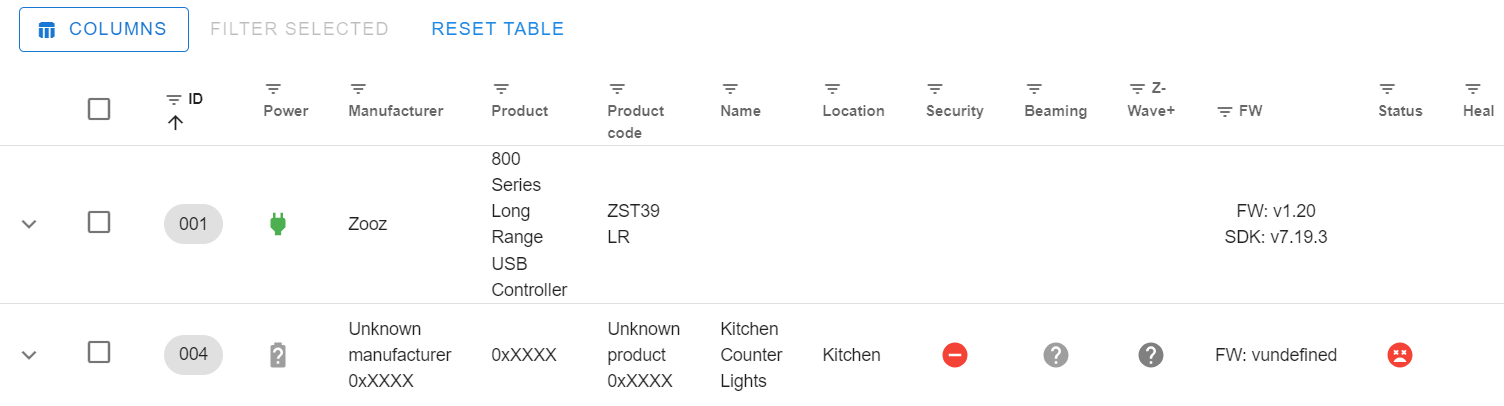Expand the Zooz controller row 001
The image size is (1504, 406).
(x=30, y=224)
